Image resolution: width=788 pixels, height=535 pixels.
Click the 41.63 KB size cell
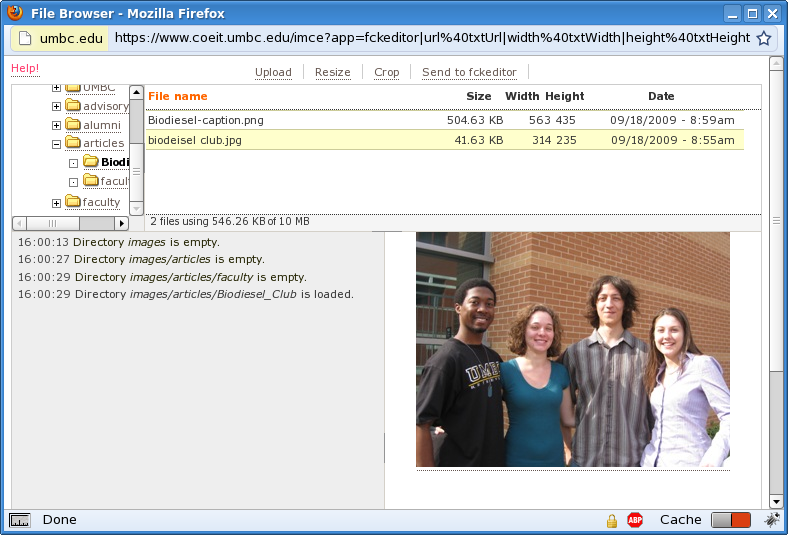pos(479,140)
